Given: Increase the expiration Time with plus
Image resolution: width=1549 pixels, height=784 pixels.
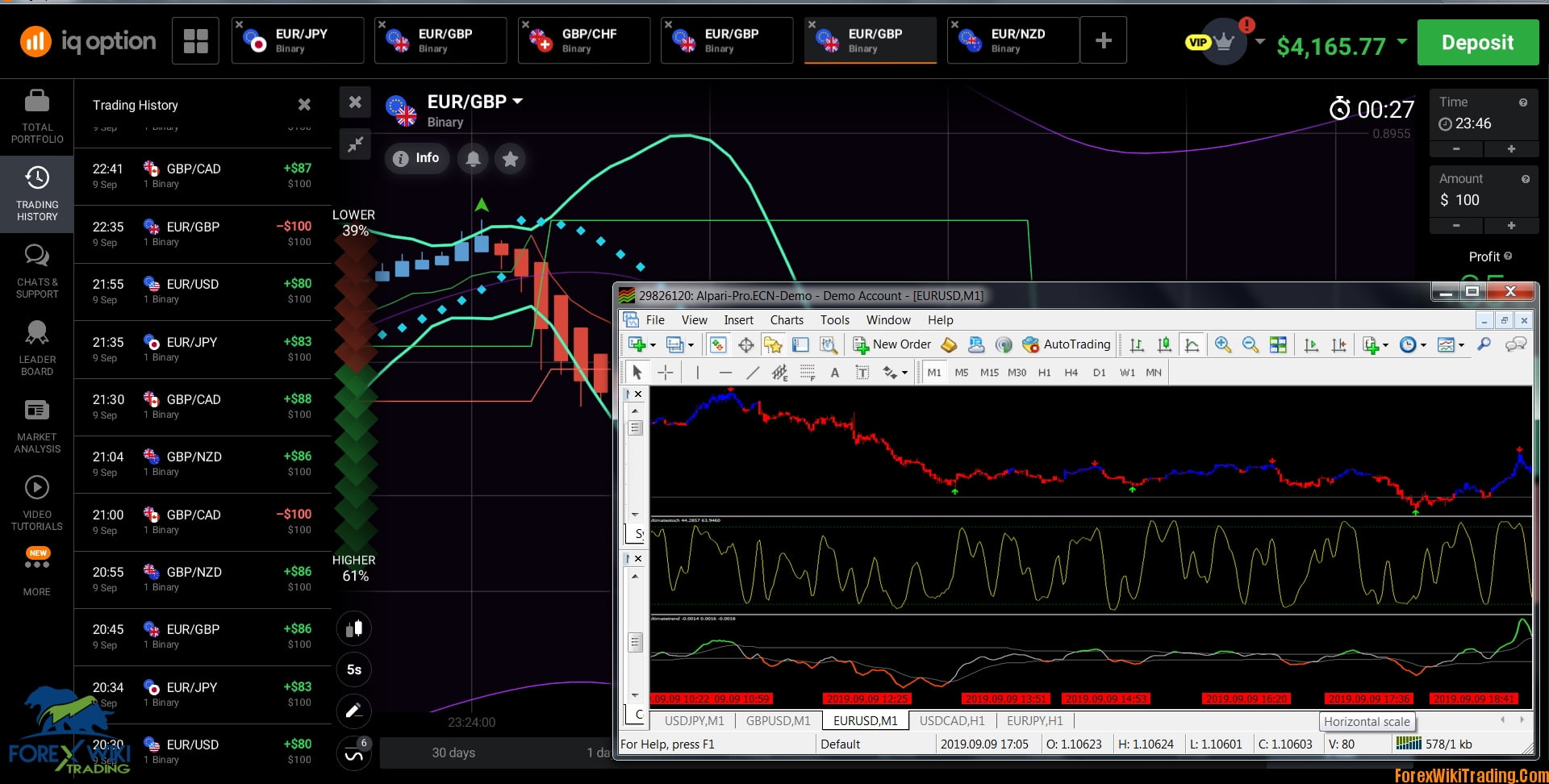Looking at the screenshot, I should point(1511,149).
